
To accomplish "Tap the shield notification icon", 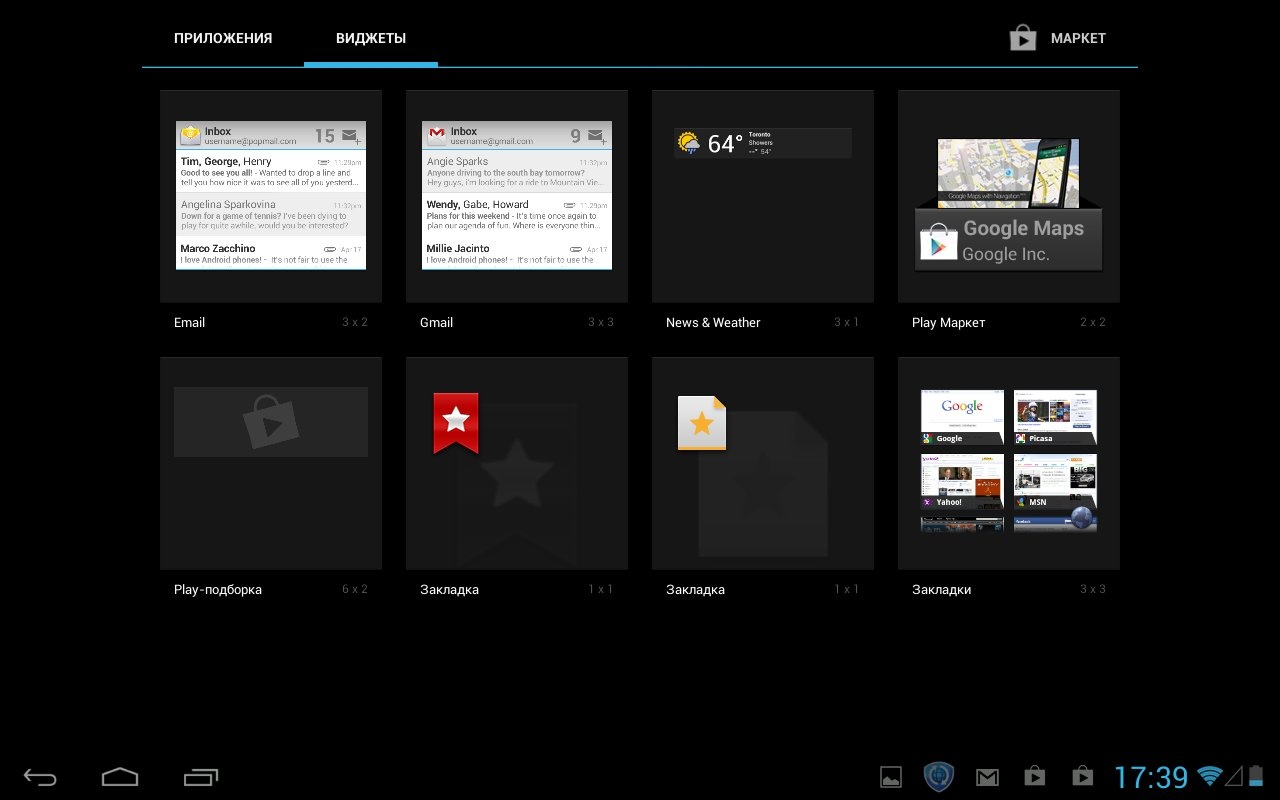I will [938, 777].
